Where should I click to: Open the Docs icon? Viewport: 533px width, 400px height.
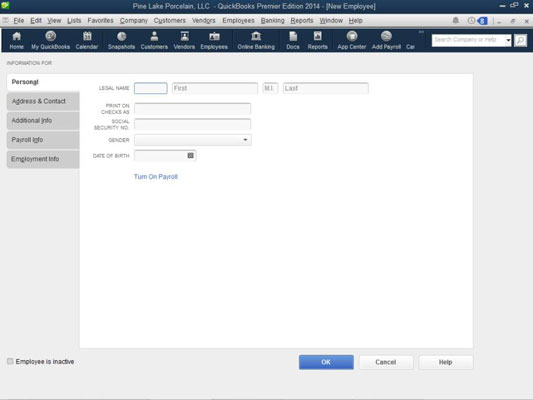[293, 40]
